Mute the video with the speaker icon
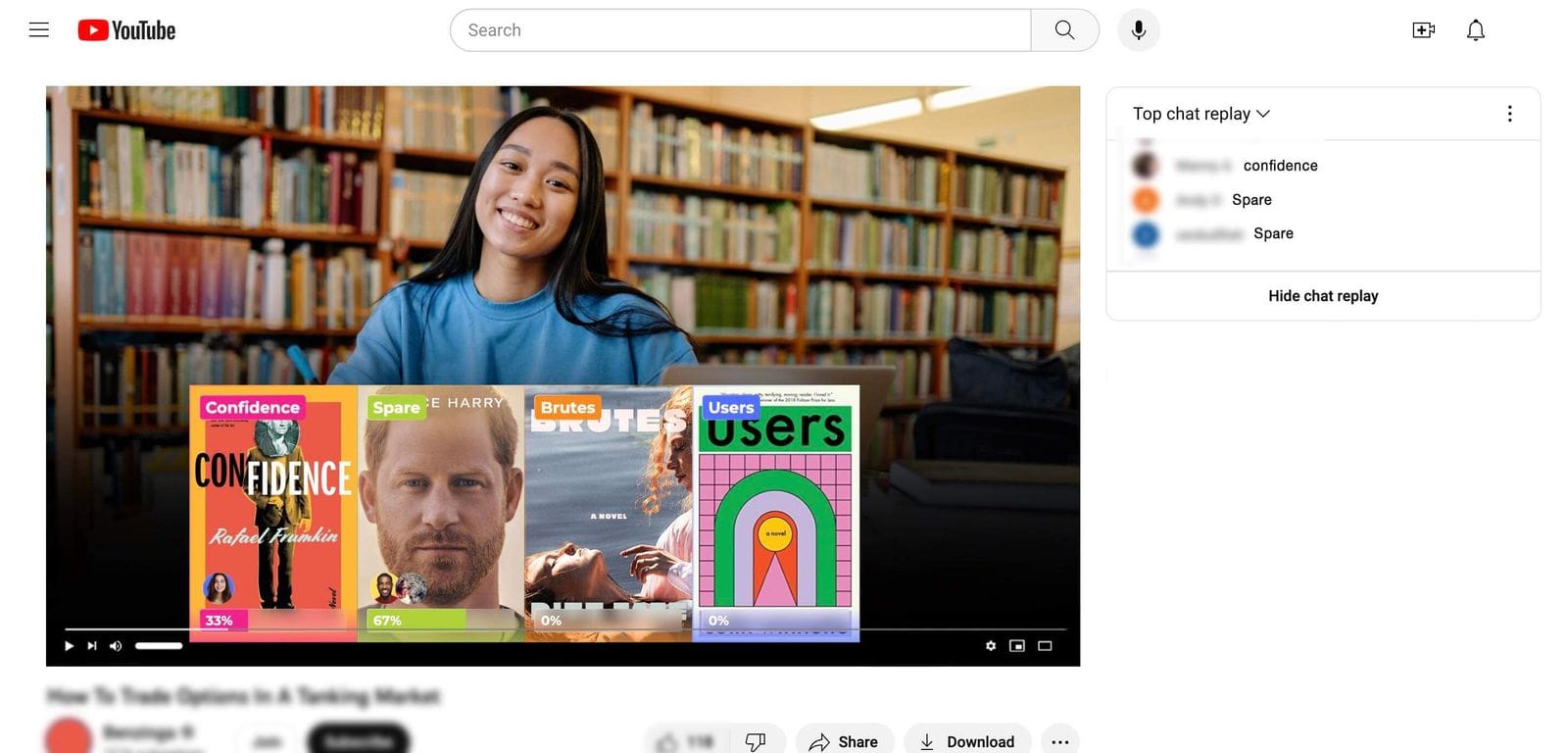Screen dimensions: 1568x753 tap(116, 646)
